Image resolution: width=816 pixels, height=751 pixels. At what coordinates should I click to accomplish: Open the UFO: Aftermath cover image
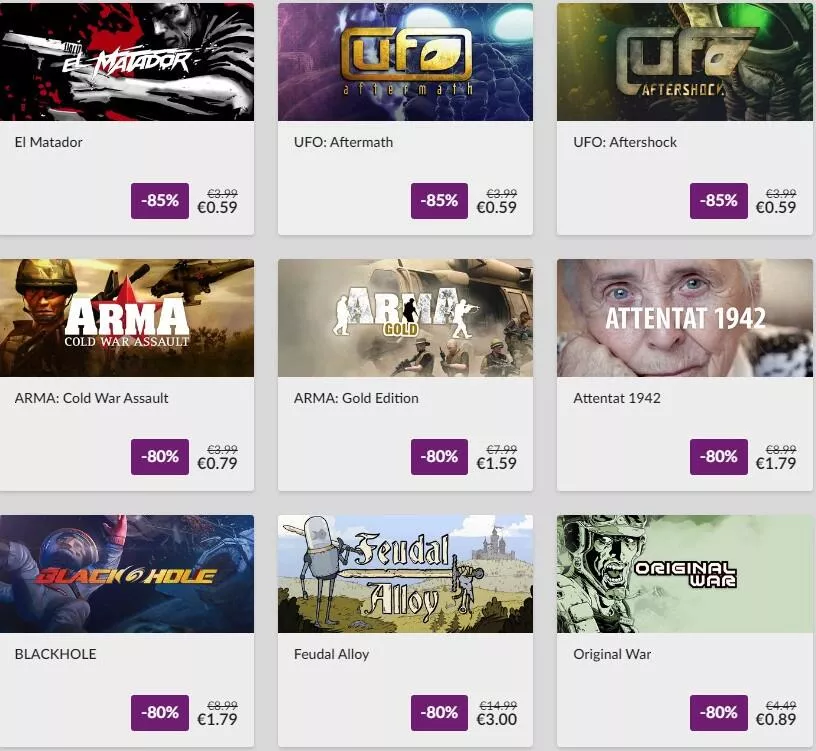coord(405,62)
